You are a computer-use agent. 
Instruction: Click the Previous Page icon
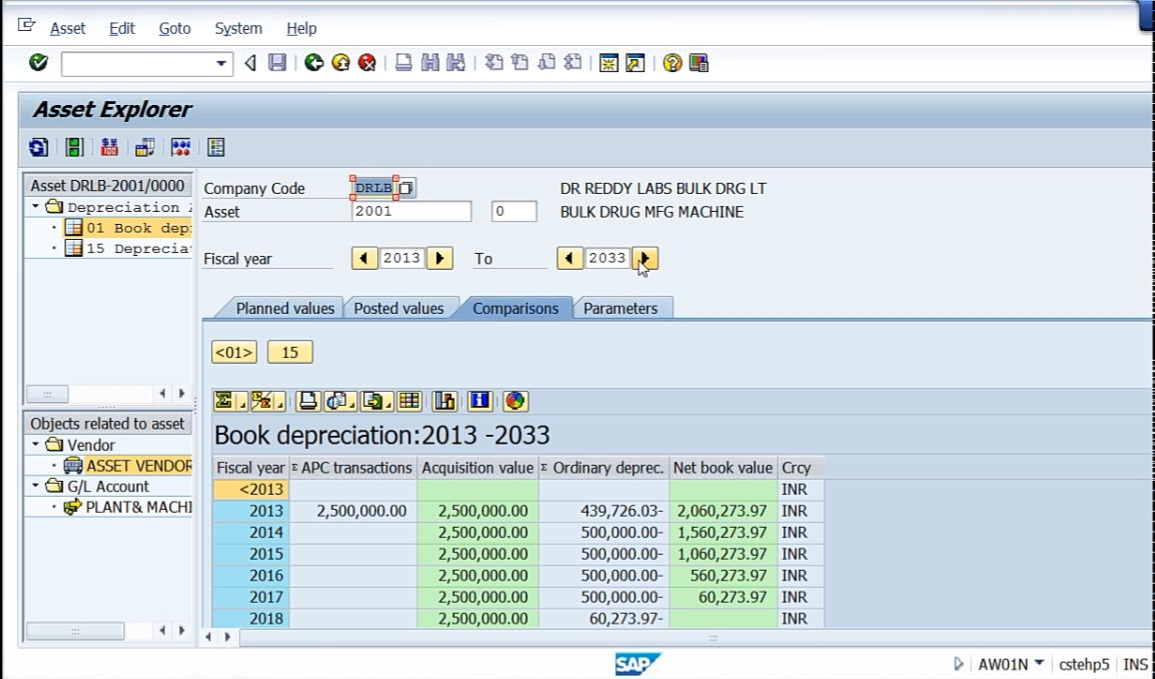[520, 63]
